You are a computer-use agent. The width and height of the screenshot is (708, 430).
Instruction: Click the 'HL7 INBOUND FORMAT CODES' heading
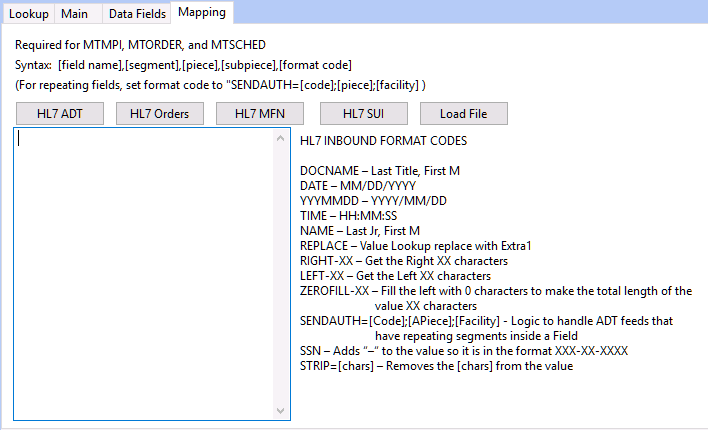[383, 141]
